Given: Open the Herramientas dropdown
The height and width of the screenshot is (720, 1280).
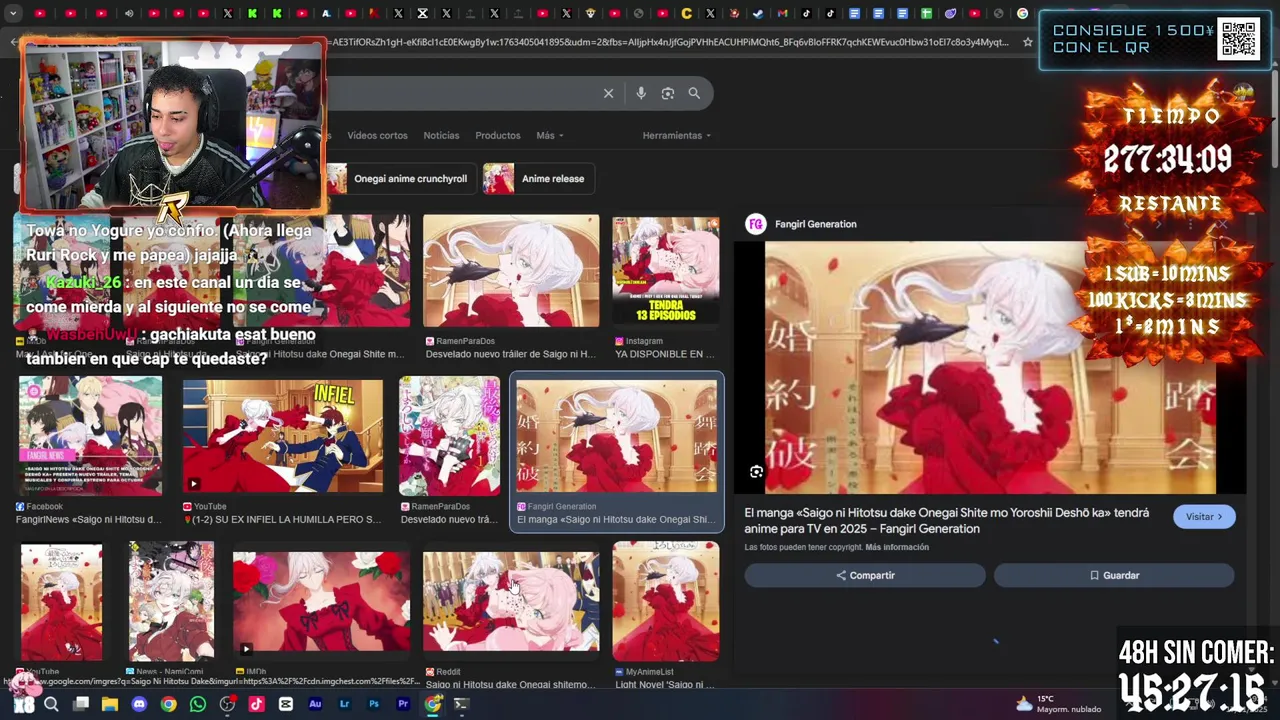Looking at the screenshot, I should (677, 135).
